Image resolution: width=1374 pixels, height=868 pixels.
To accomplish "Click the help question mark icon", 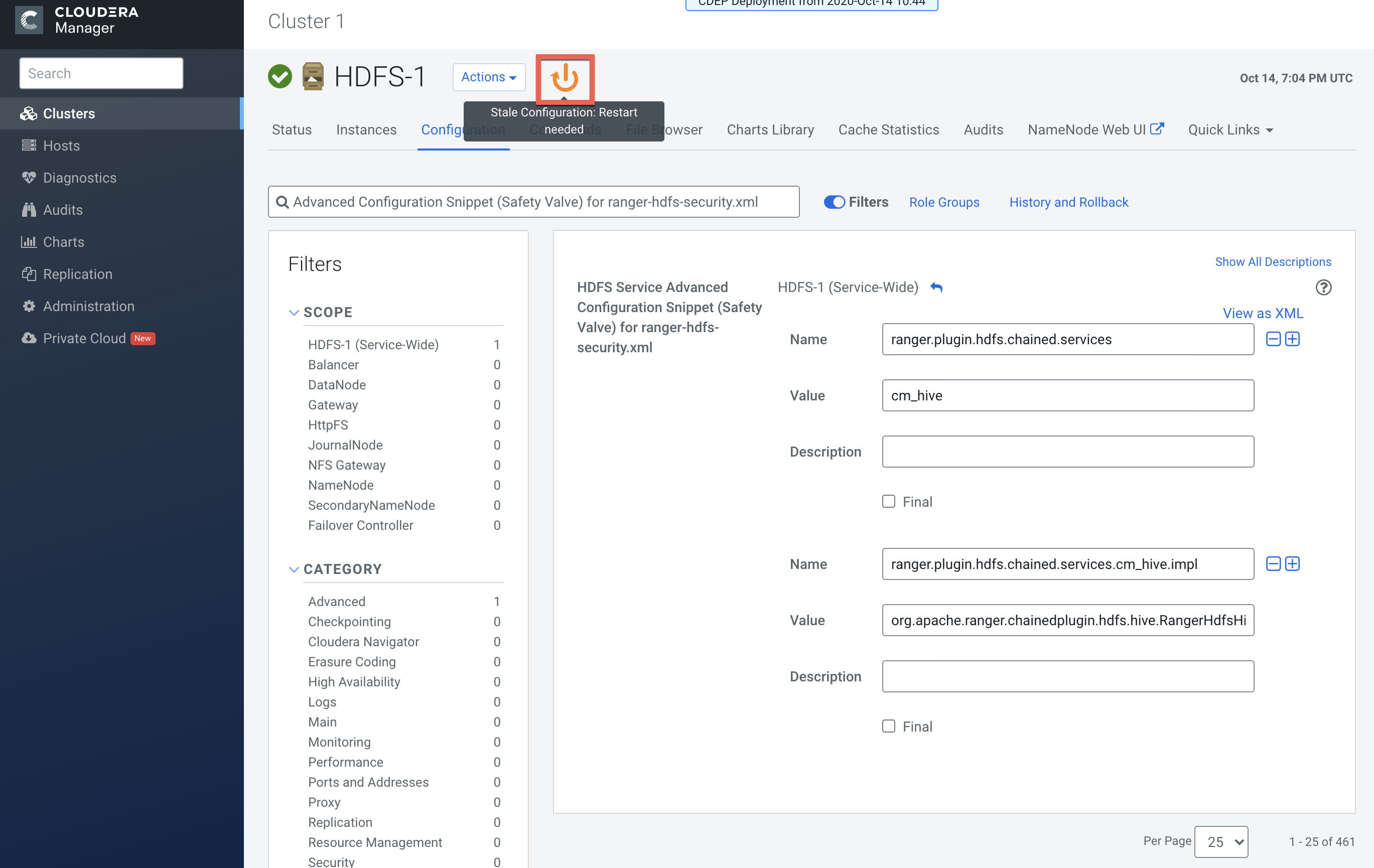I will (1323, 287).
